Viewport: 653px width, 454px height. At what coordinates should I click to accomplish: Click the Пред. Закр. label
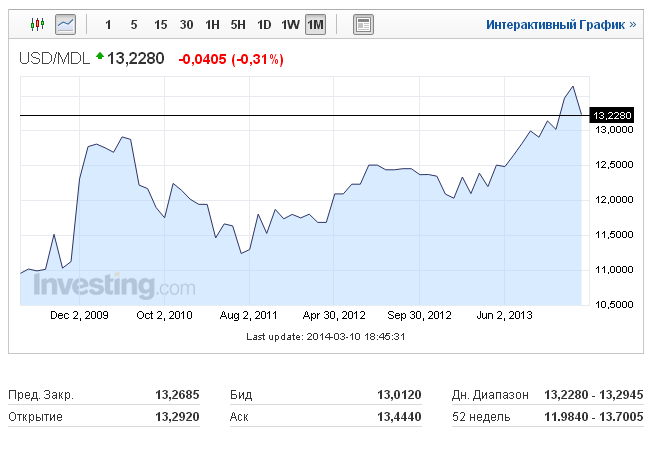[x=41, y=395]
